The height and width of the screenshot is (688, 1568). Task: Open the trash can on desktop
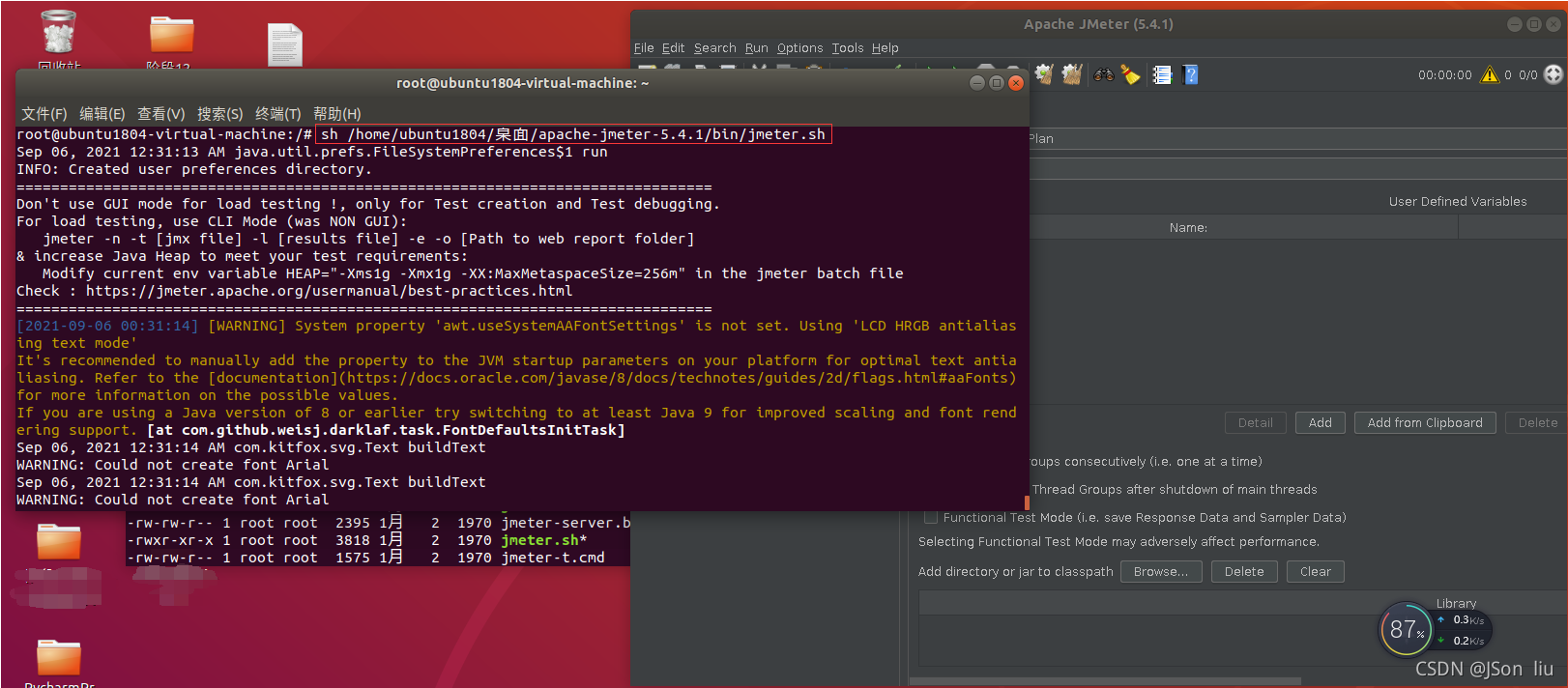(59, 33)
